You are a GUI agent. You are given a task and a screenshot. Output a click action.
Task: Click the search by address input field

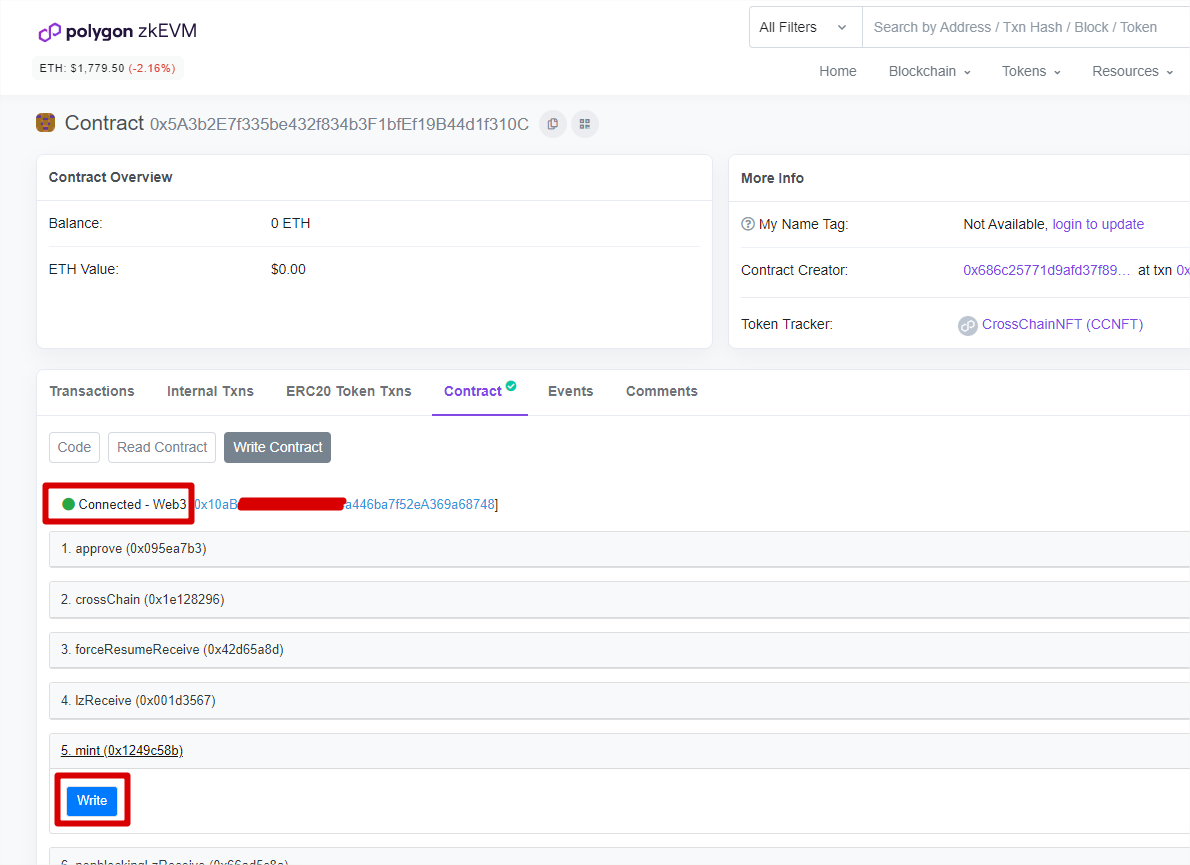pyautogui.click(x=1026, y=27)
